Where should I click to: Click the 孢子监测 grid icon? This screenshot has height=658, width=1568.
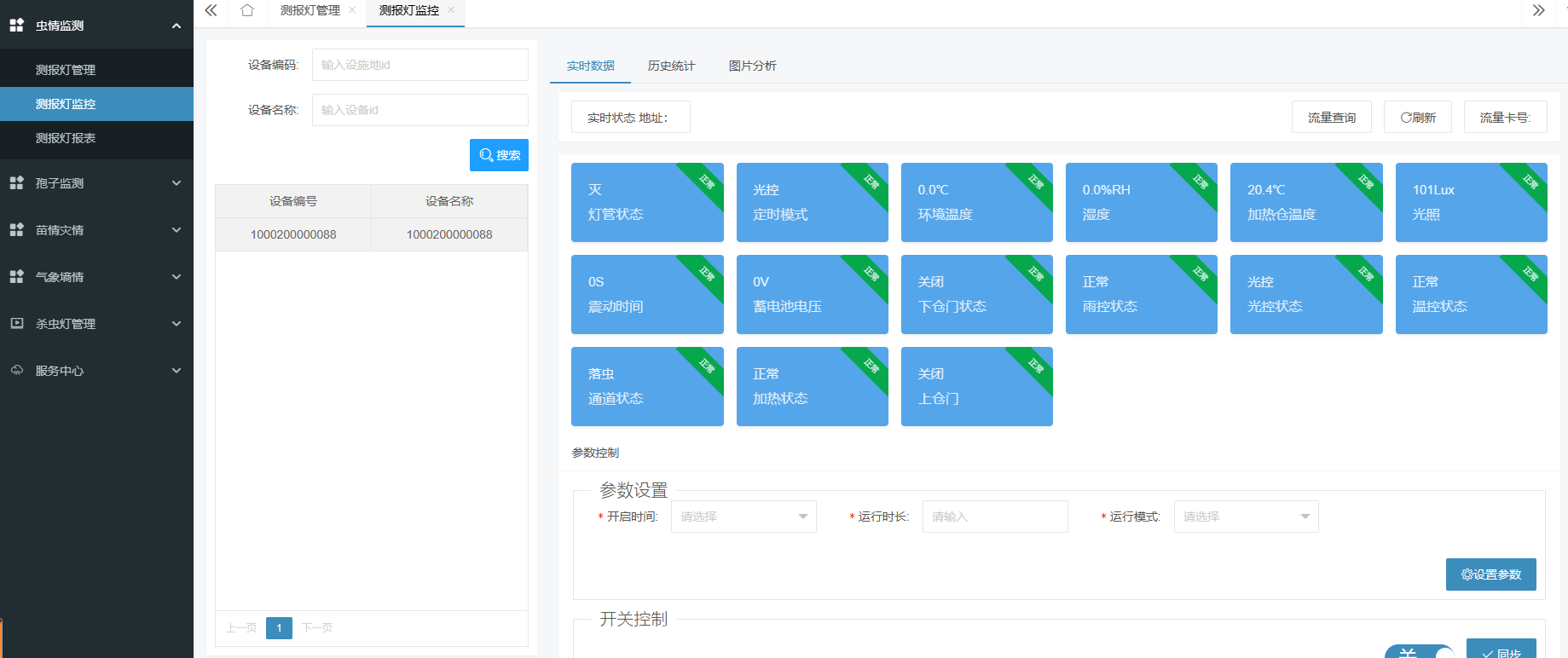[x=16, y=183]
